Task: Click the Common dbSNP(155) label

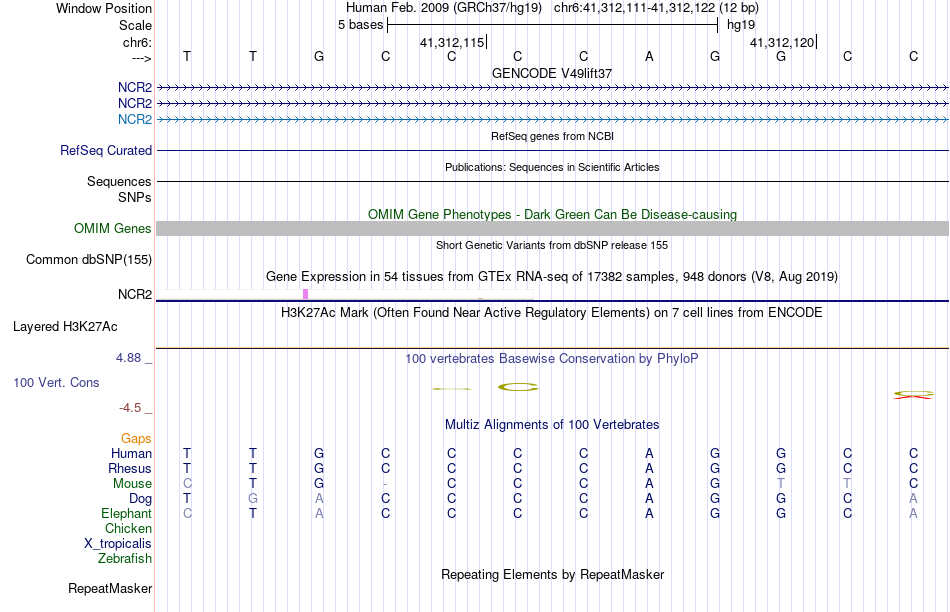Action: coord(88,259)
